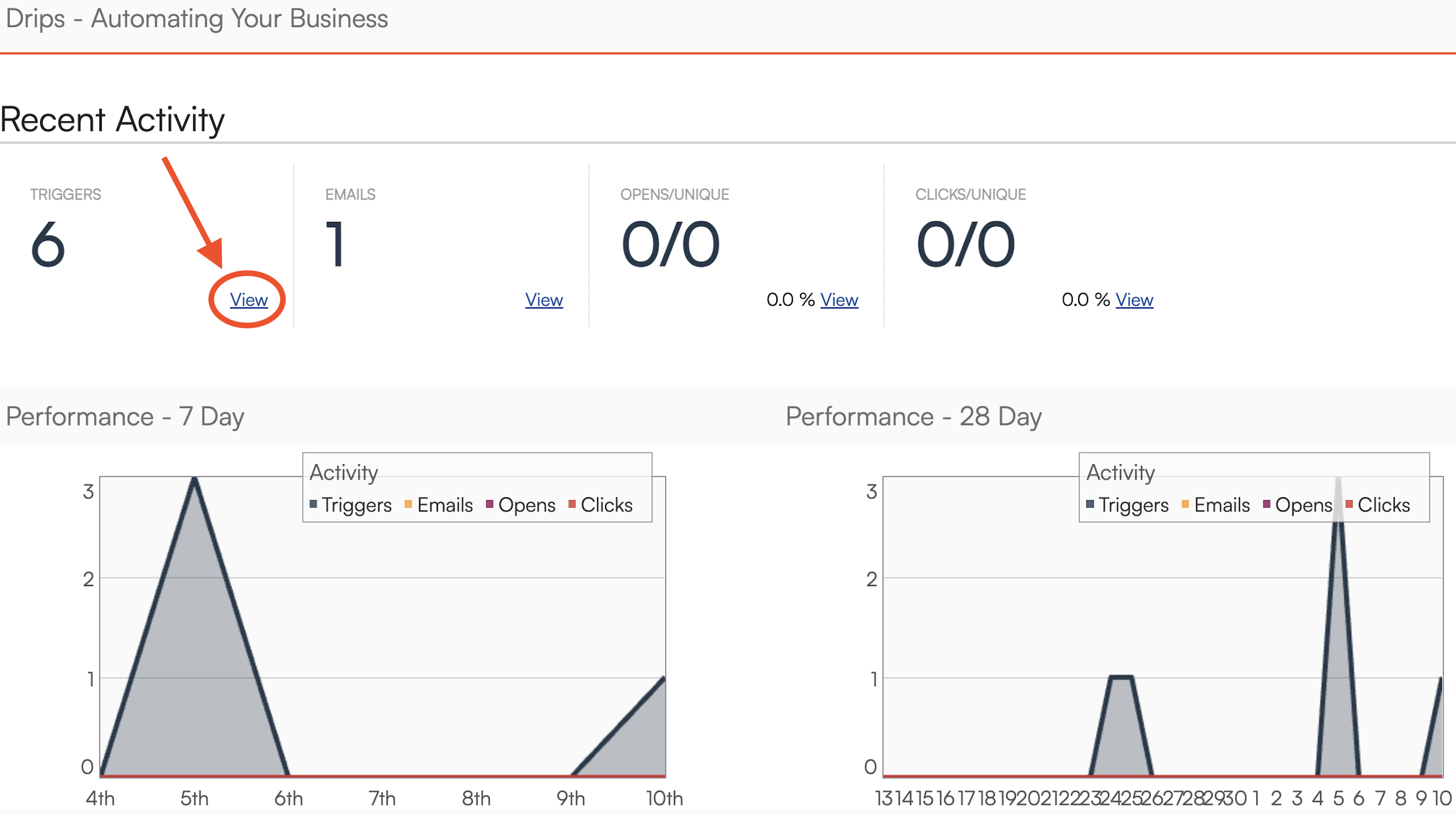This screenshot has height=815, width=1456.
Task: Open the View link under Emails
Action: pyautogui.click(x=544, y=300)
